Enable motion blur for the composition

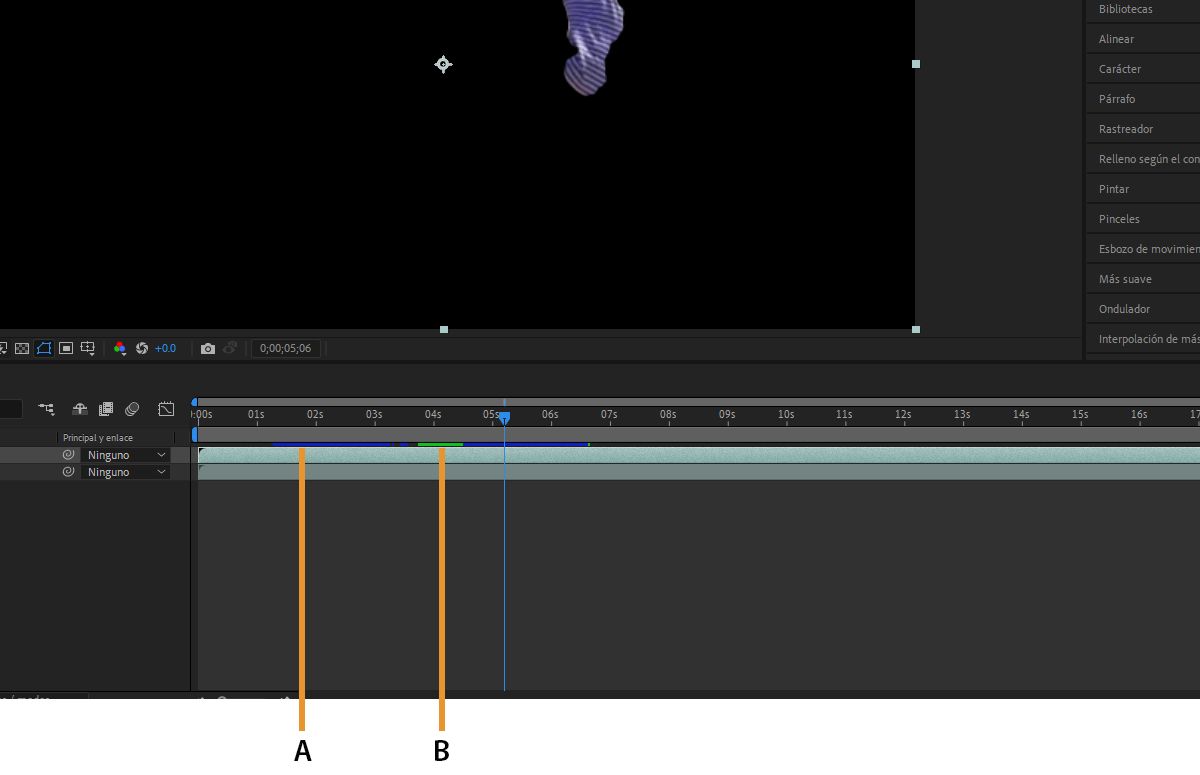pyautogui.click(x=132, y=409)
